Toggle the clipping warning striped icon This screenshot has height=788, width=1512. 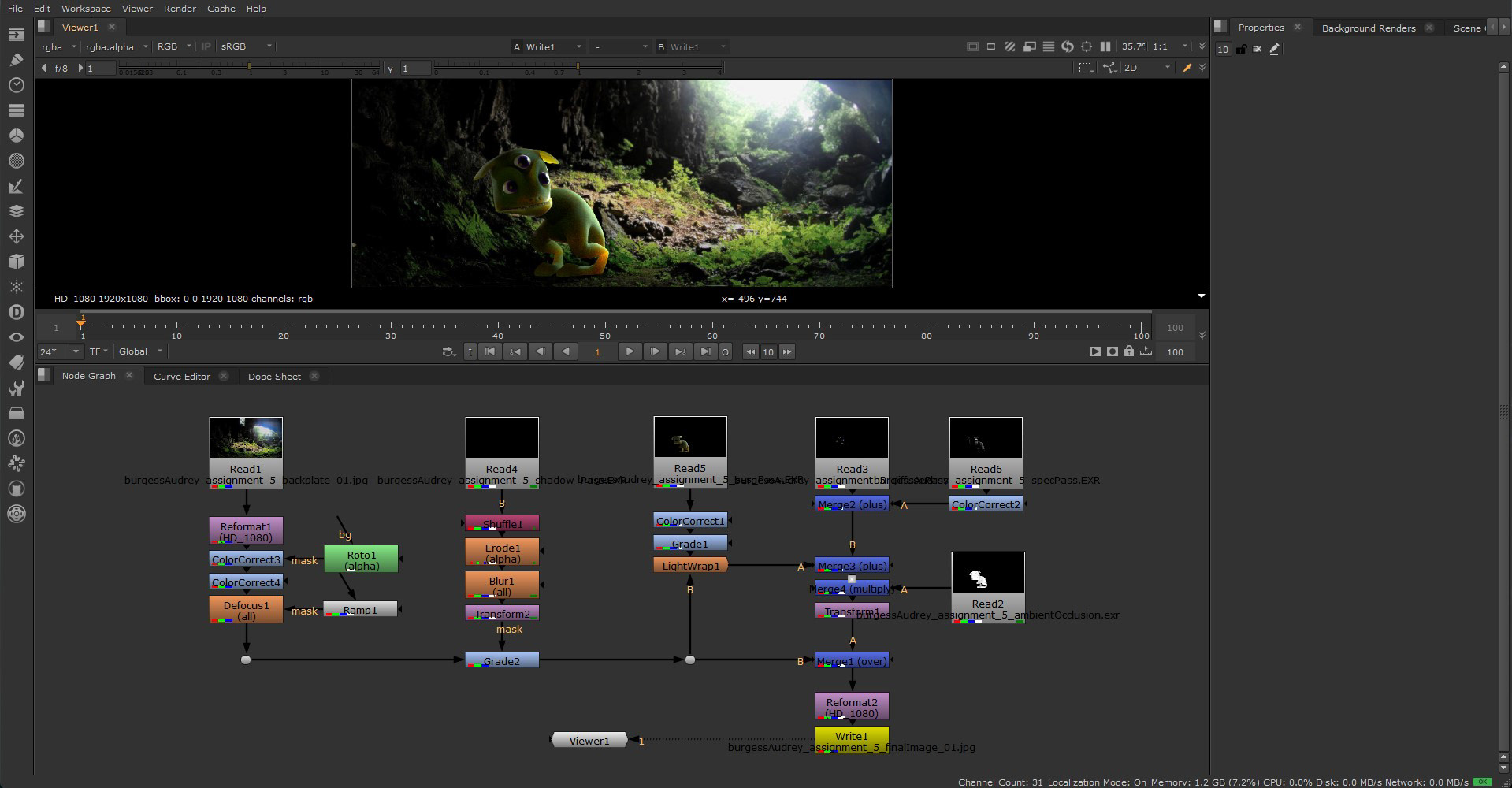click(1010, 46)
